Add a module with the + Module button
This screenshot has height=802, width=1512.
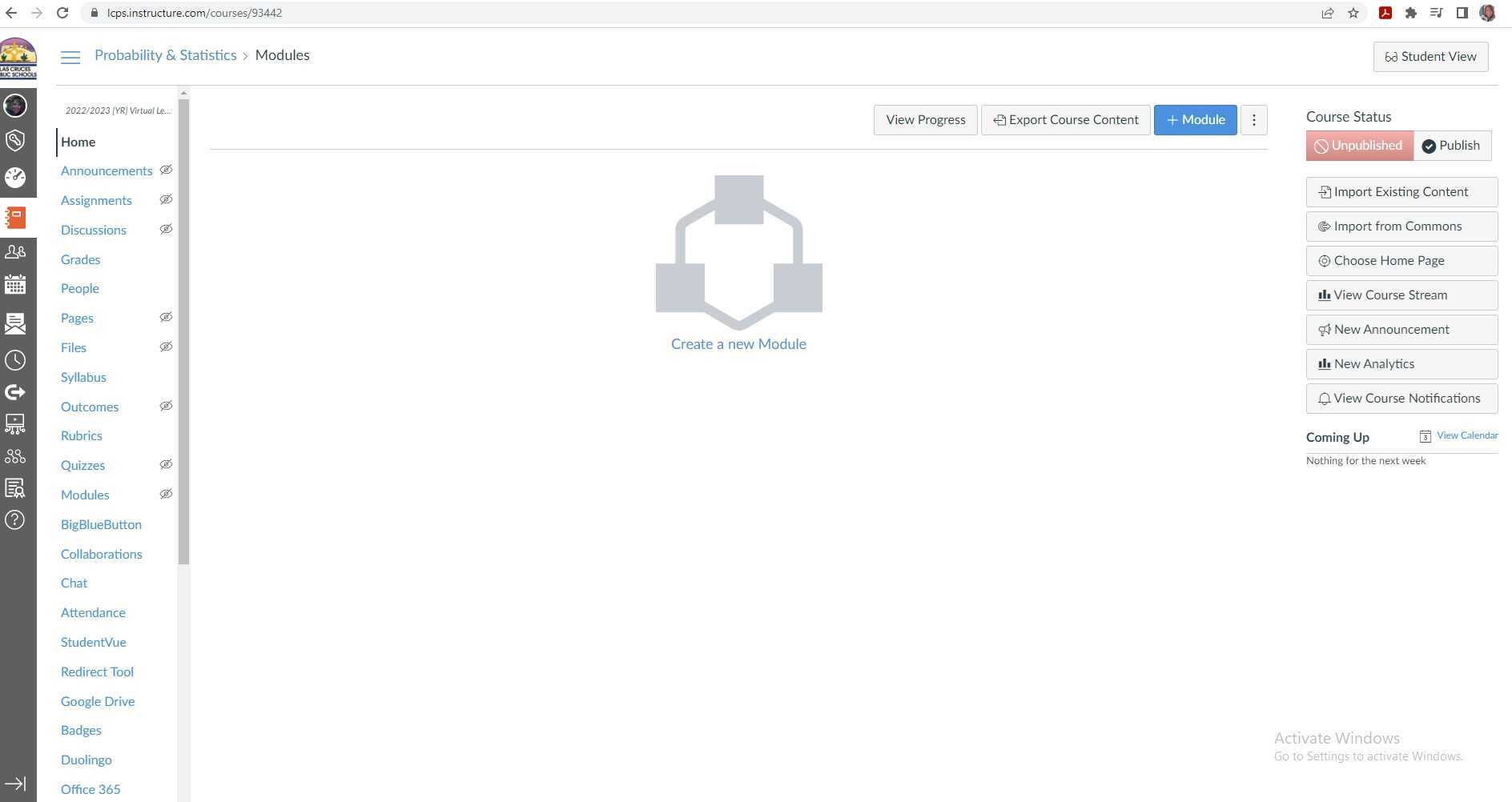(x=1196, y=120)
